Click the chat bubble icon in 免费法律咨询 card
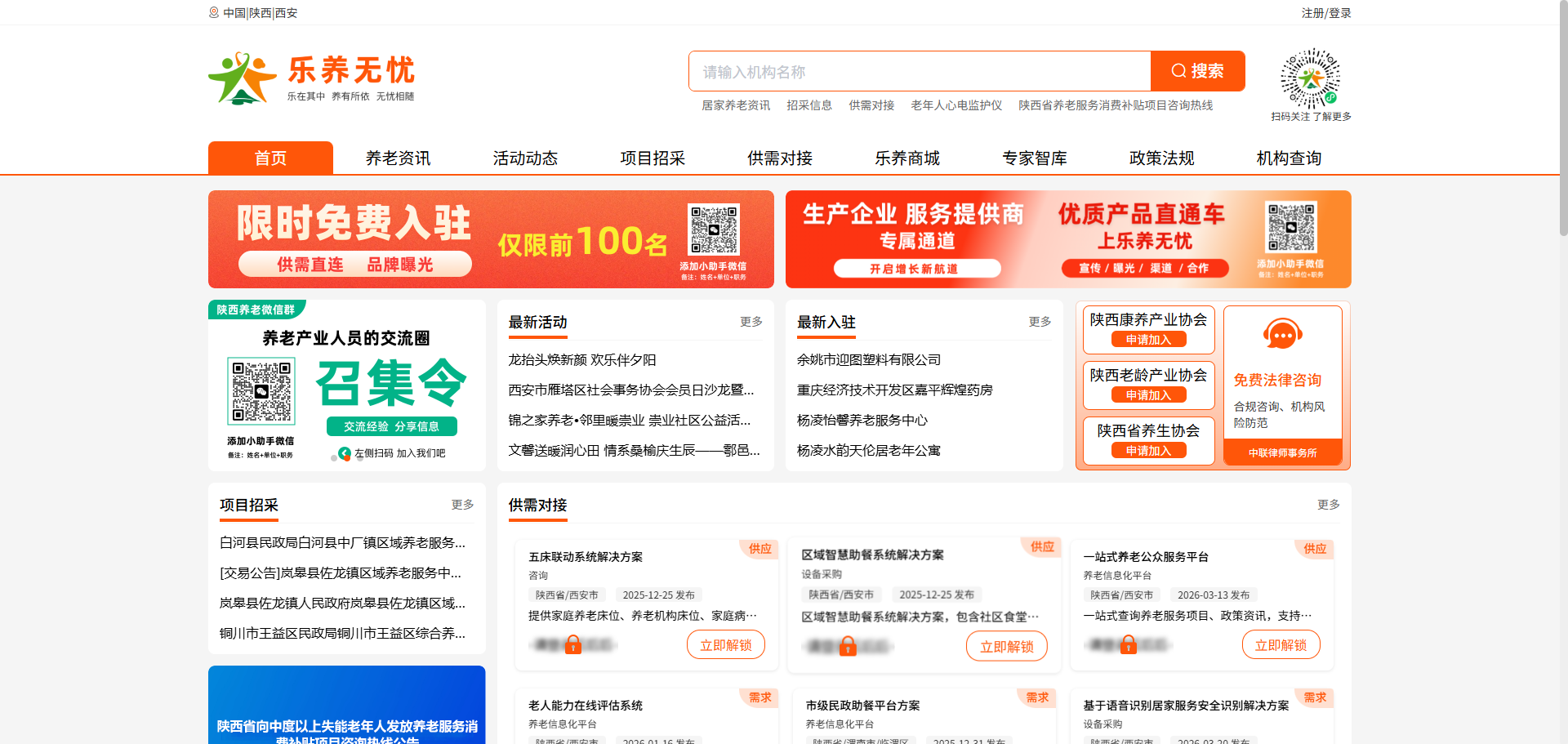The height and width of the screenshot is (744, 1568). (x=1283, y=334)
